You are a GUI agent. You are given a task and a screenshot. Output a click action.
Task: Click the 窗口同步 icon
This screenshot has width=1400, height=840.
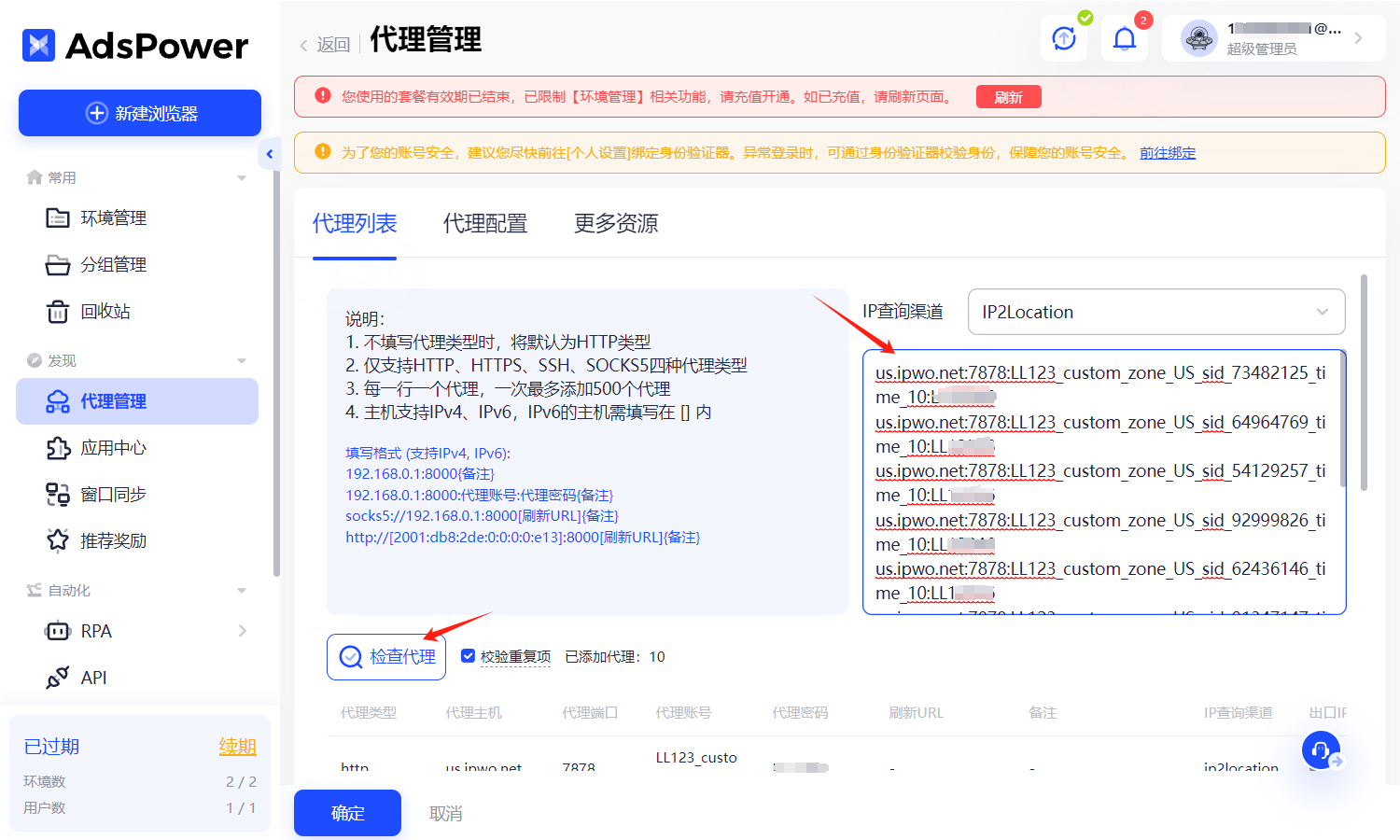coord(58,495)
